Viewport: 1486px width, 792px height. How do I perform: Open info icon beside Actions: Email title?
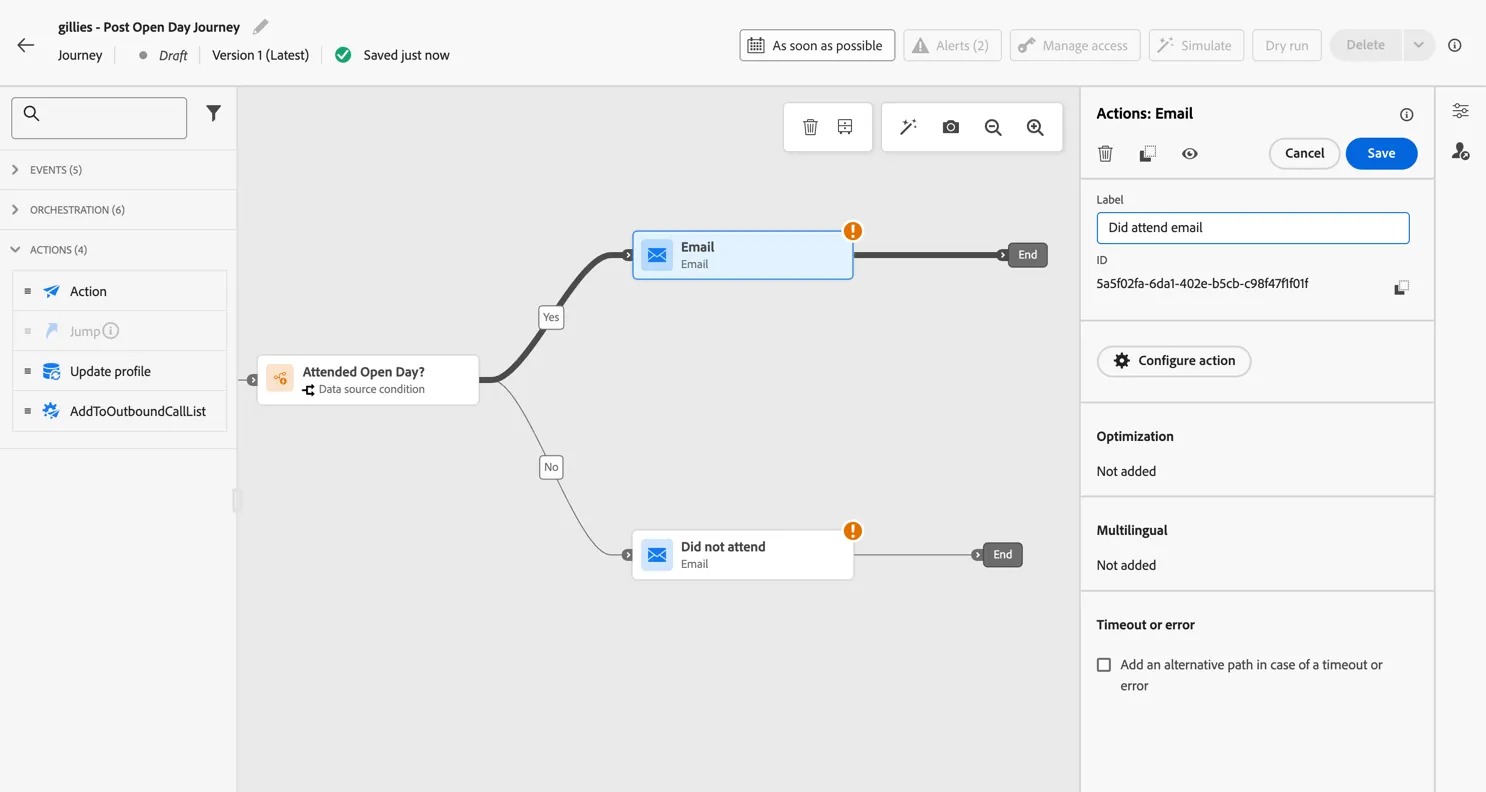click(x=1406, y=115)
